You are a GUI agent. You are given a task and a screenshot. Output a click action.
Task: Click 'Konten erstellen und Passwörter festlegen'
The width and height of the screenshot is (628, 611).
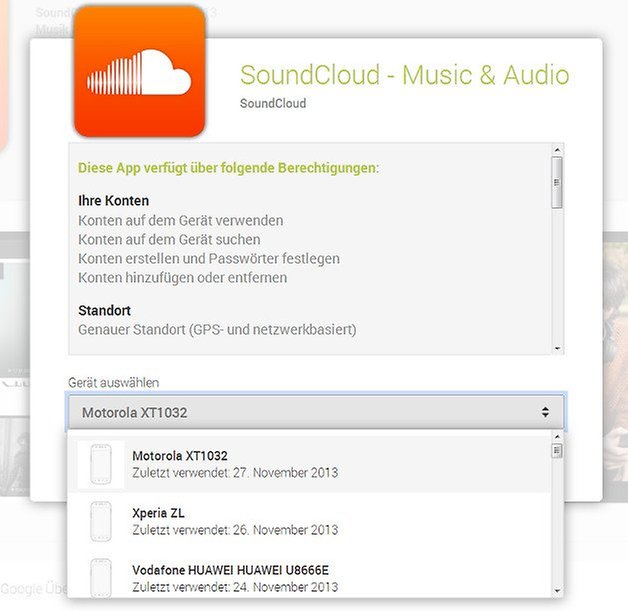click(x=209, y=259)
